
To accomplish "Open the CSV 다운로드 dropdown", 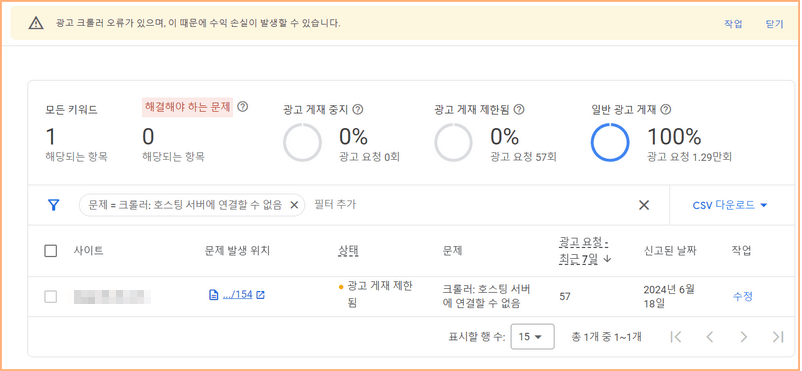I will (730, 205).
